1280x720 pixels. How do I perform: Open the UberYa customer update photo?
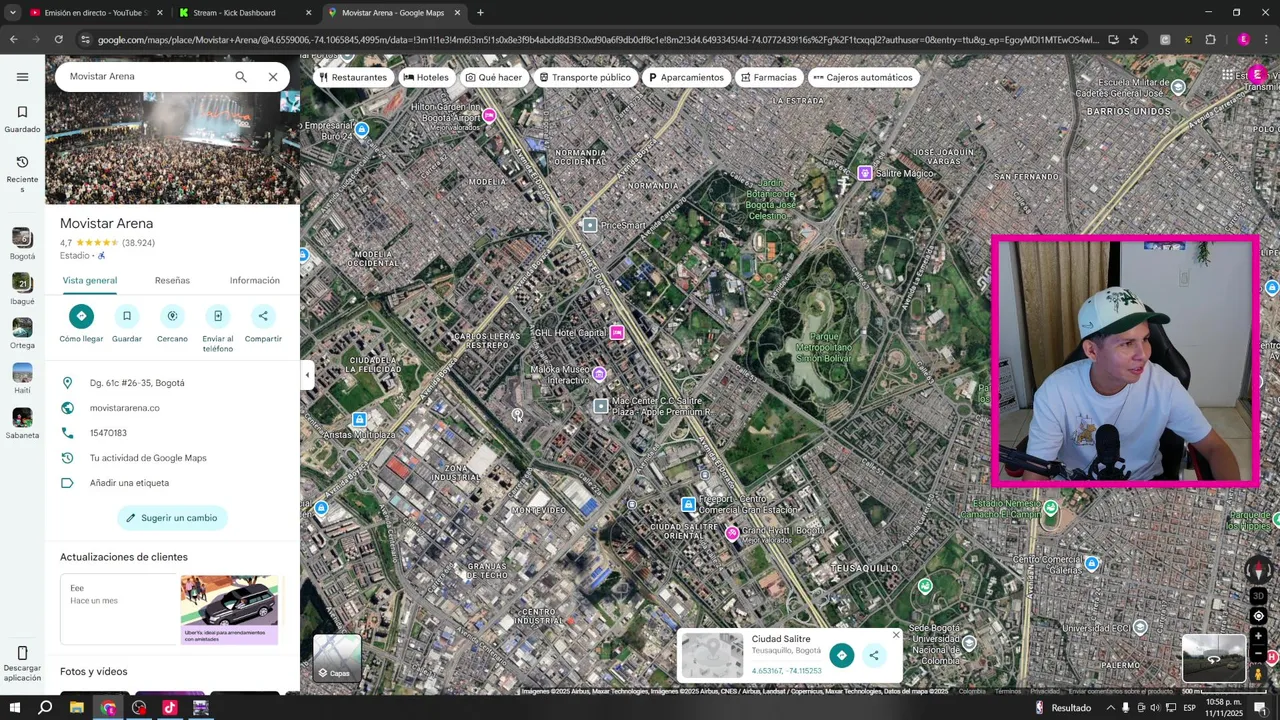[x=229, y=610]
